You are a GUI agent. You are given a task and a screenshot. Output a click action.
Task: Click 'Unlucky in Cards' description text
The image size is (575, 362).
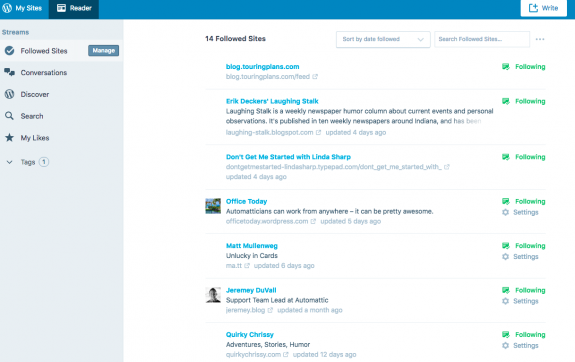pyautogui.click(x=252, y=256)
